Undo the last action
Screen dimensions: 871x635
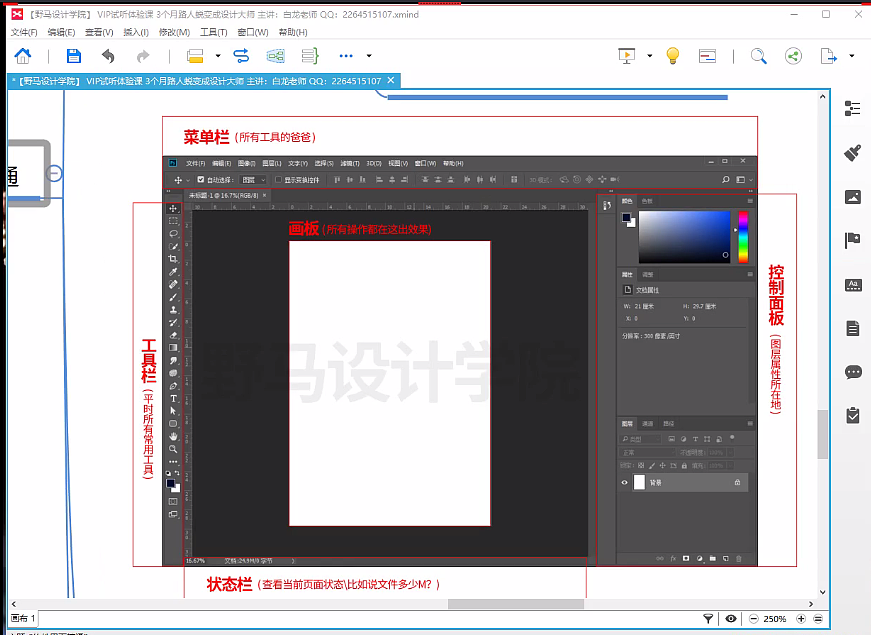[x=110, y=56]
